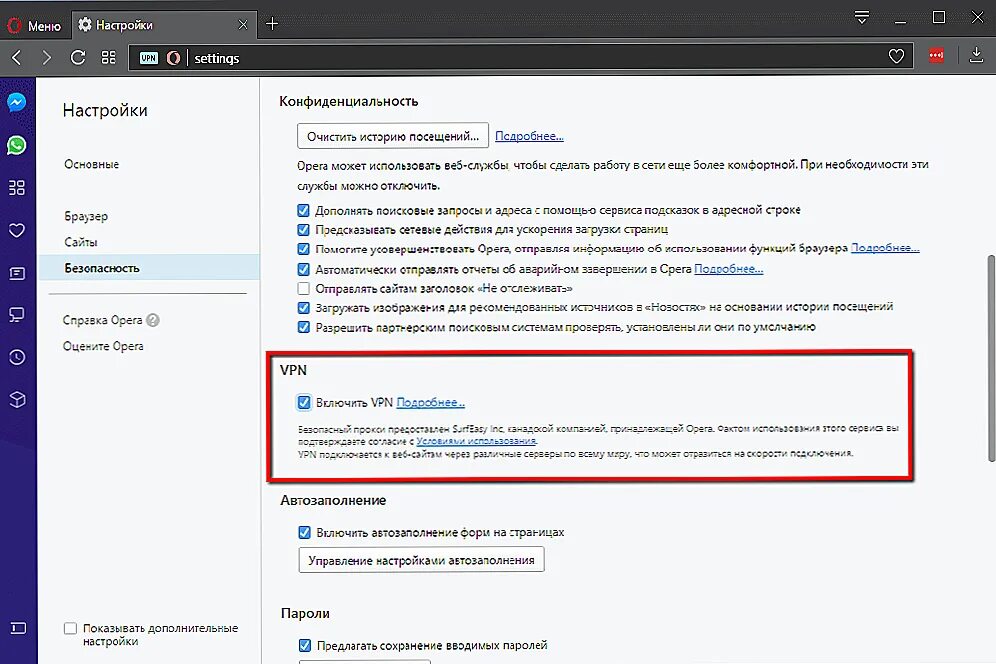The image size is (996, 664).
Task: Open History clock in the sidebar
Action: (17, 357)
